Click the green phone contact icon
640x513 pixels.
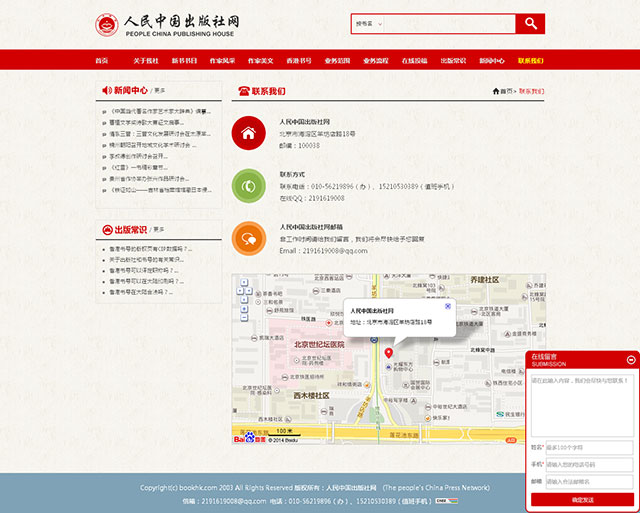click(248, 185)
